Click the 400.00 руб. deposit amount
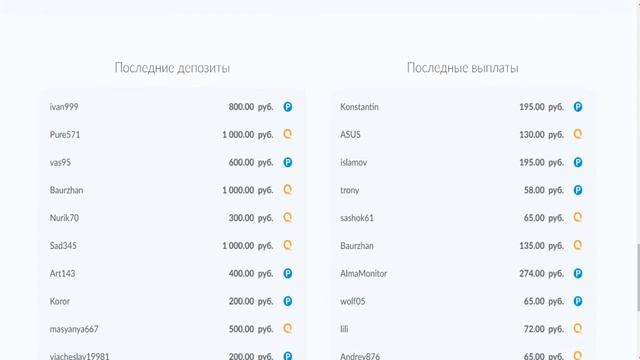This screenshot has width=640, height=360. pyautogui.click(x=251, y=273)
